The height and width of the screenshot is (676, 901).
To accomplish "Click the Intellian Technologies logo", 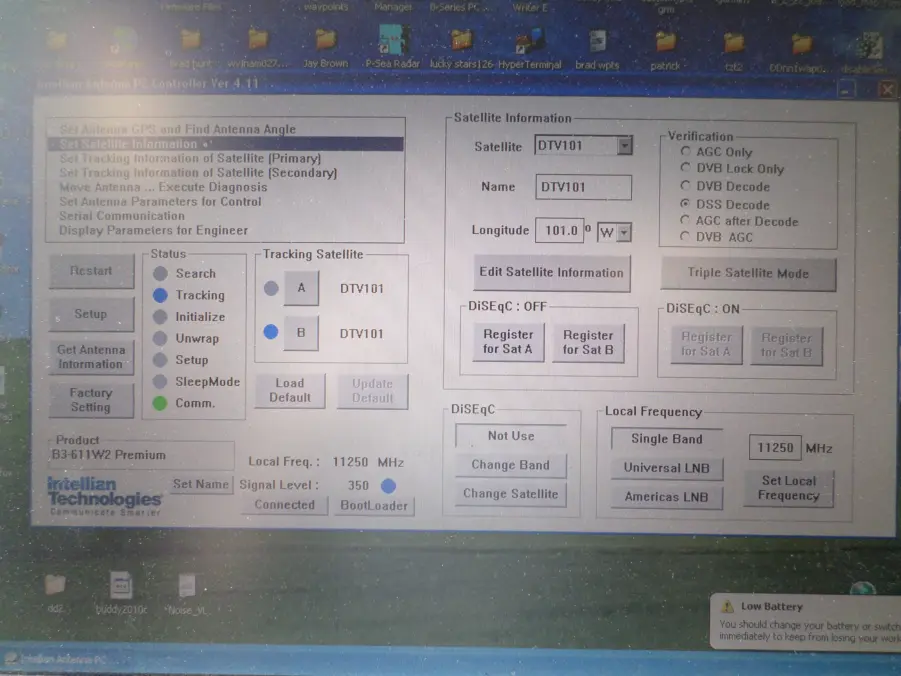I will click(104, 492).
